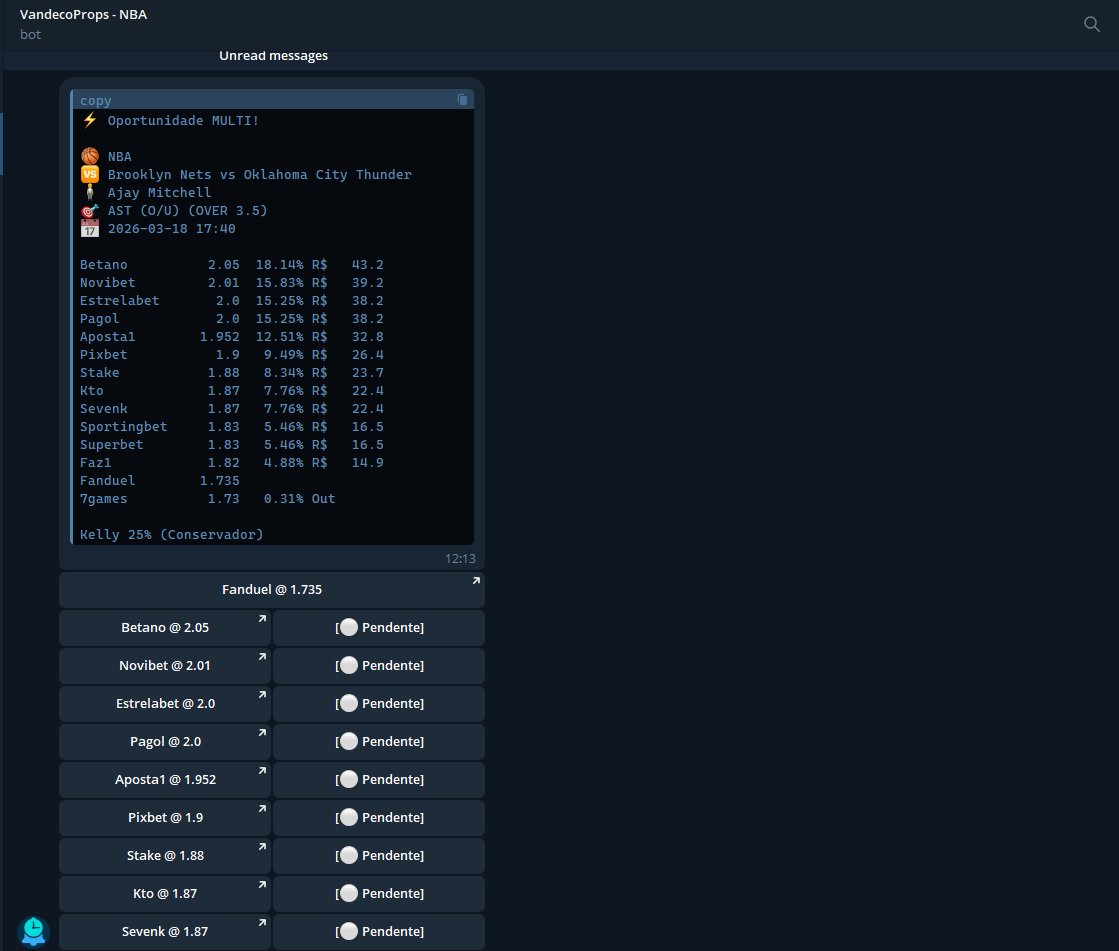This screenshot has height=951, width=1119.
Task: Click the "AST (O/U) (OVER 3.5)" line
Action: pyautogui.click(x=187, y=210)
